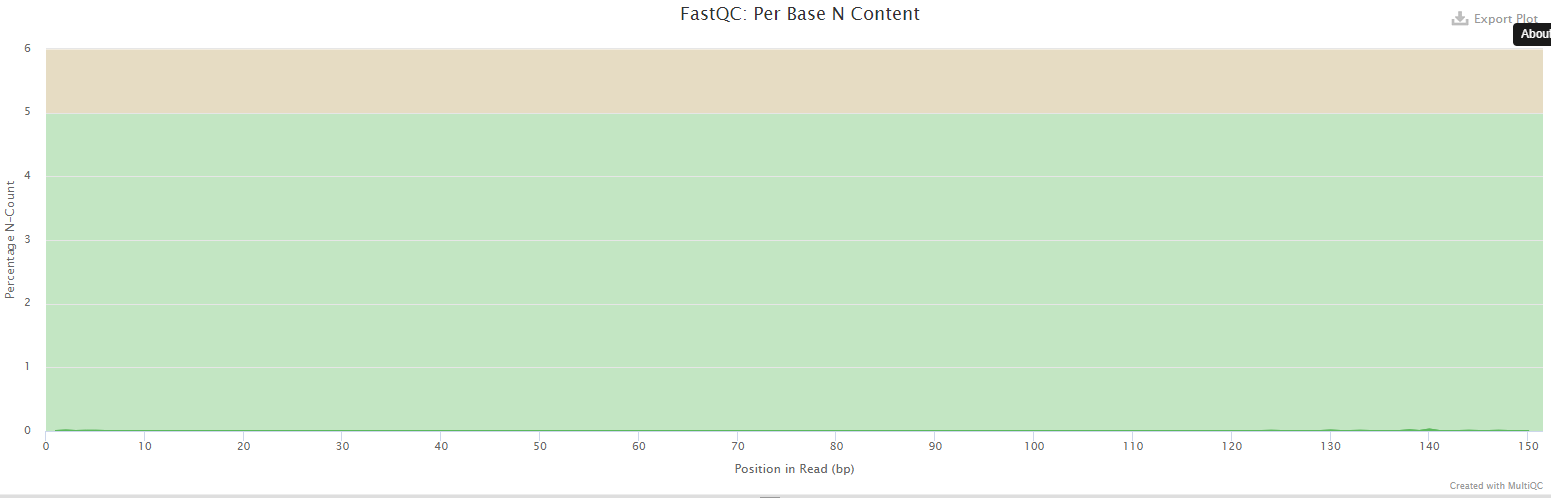Click the x-axis tick labeled 150

tap(1528, 446)
